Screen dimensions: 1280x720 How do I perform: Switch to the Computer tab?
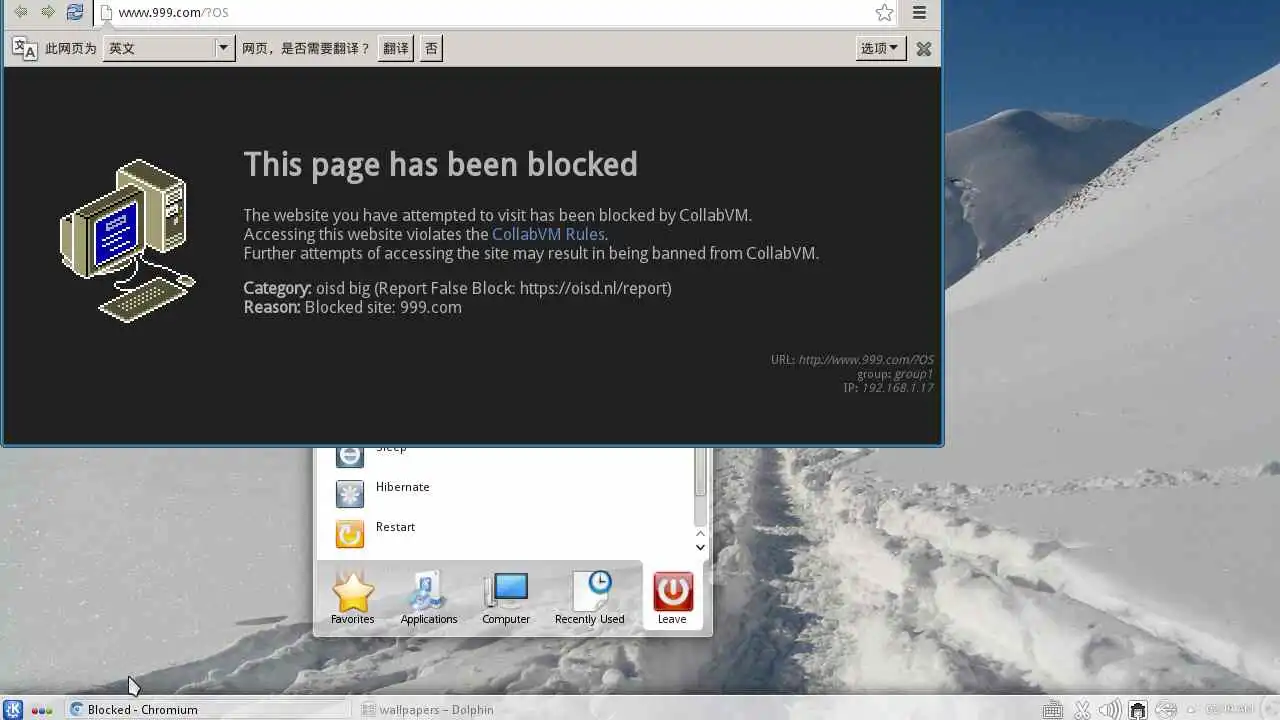pos(506,598)
